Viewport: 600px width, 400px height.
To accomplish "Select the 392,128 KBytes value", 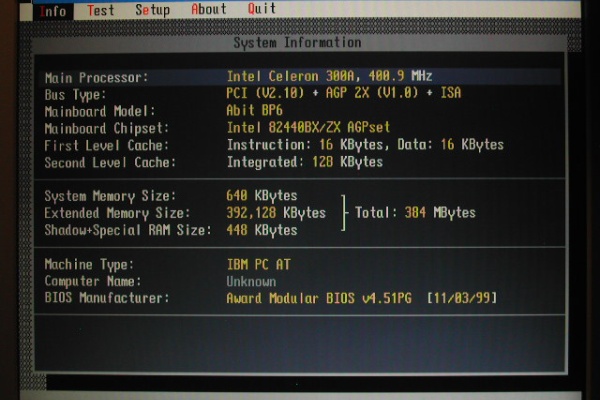I will pos(276,213).
